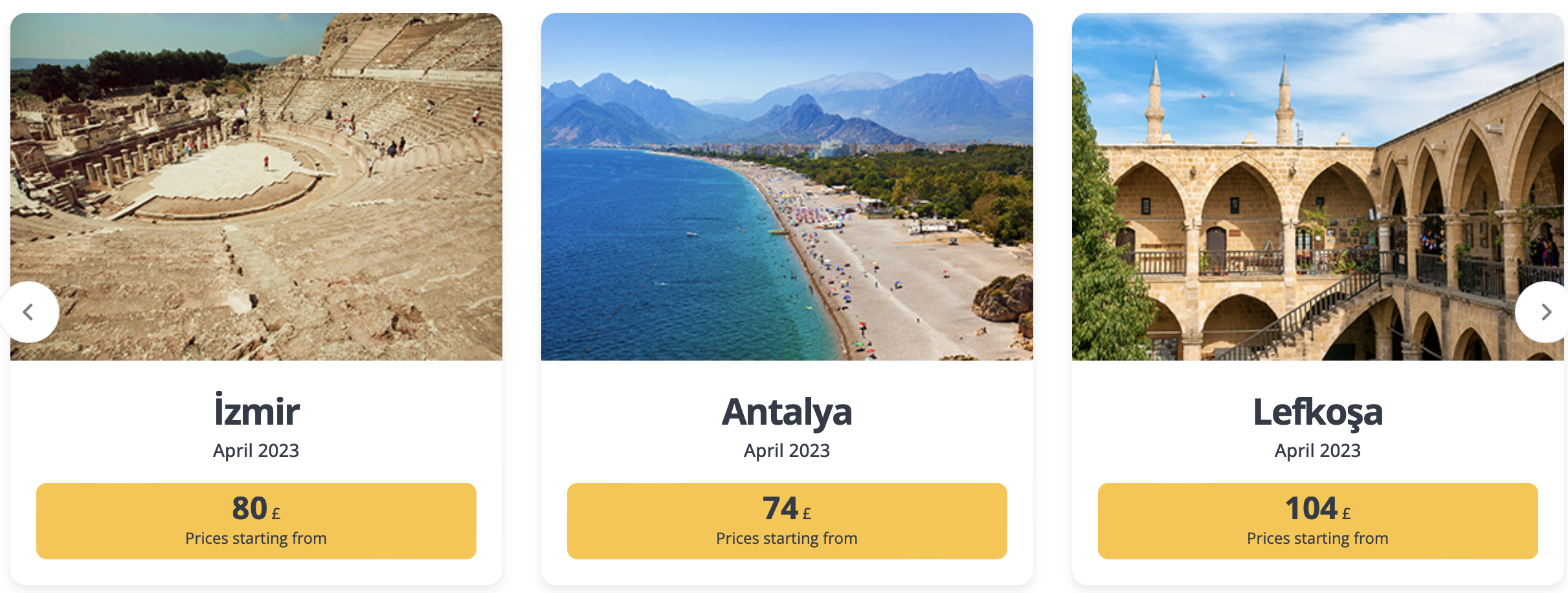This screenshot has width=1568, height=593.
Task: Open the İzmir ancient theatre photo
Action: pos(256,186)
